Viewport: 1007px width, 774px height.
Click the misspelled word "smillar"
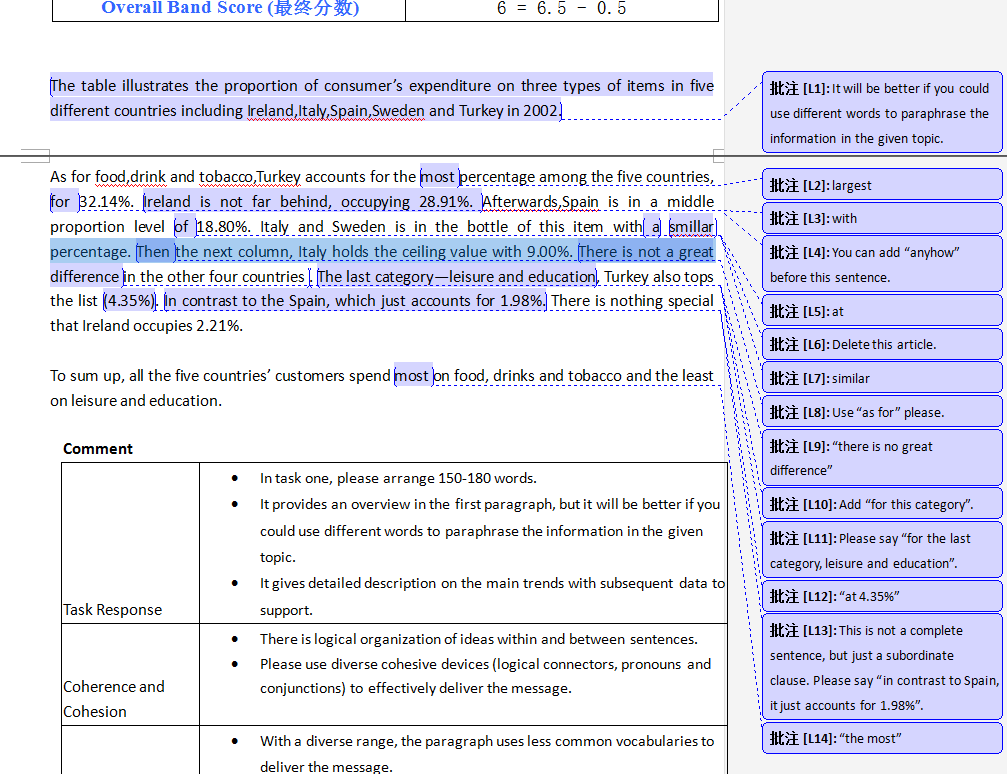692,227
